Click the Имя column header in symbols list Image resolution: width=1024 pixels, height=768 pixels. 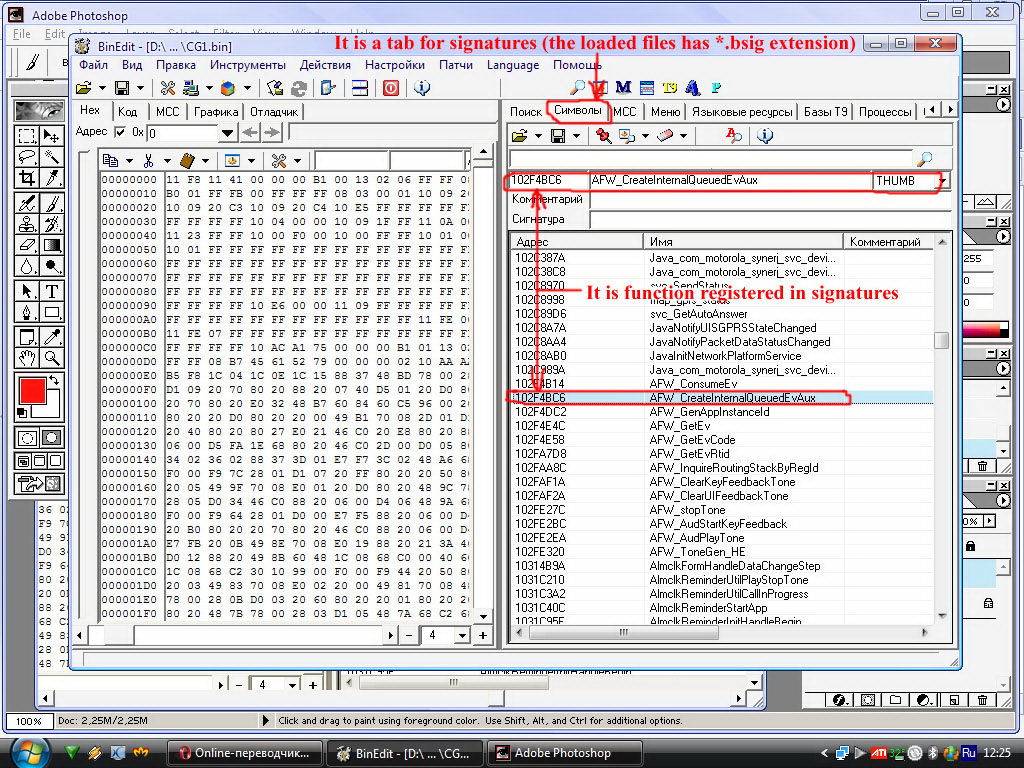[743, 242]
